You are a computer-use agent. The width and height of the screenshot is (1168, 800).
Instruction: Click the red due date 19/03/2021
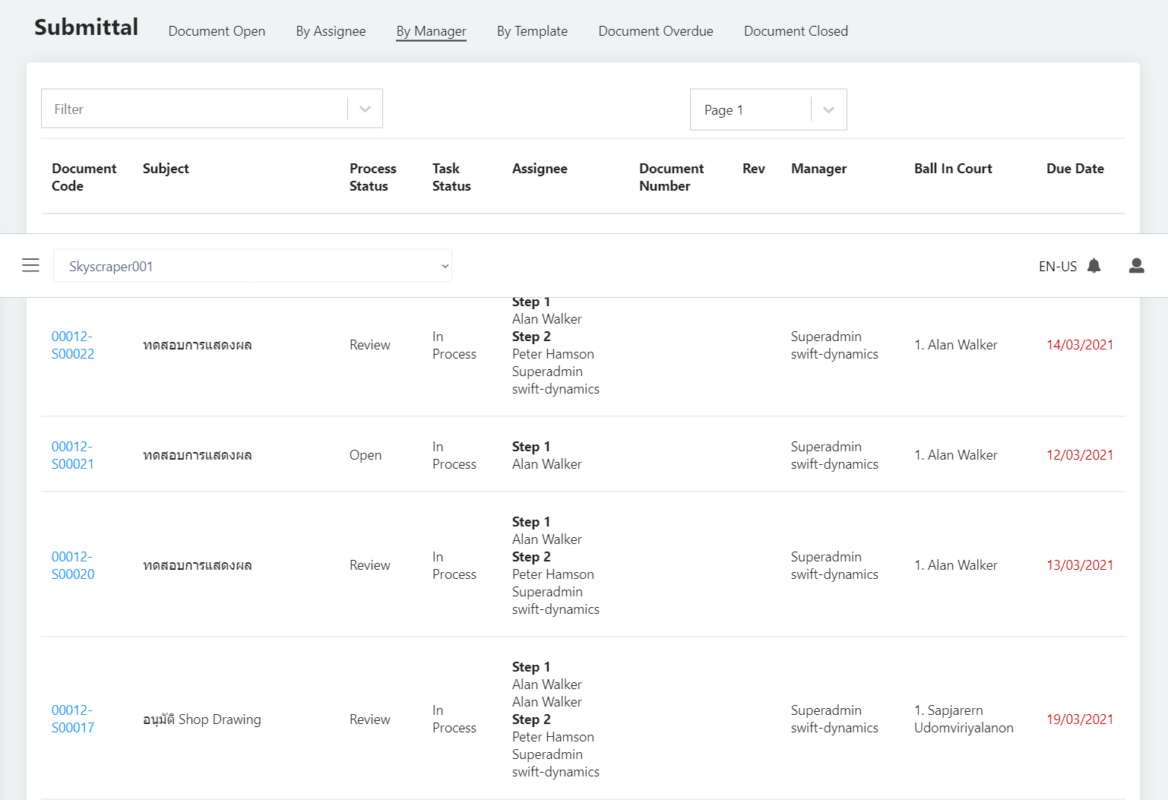pyautogui.click(x=1080, y=718)
